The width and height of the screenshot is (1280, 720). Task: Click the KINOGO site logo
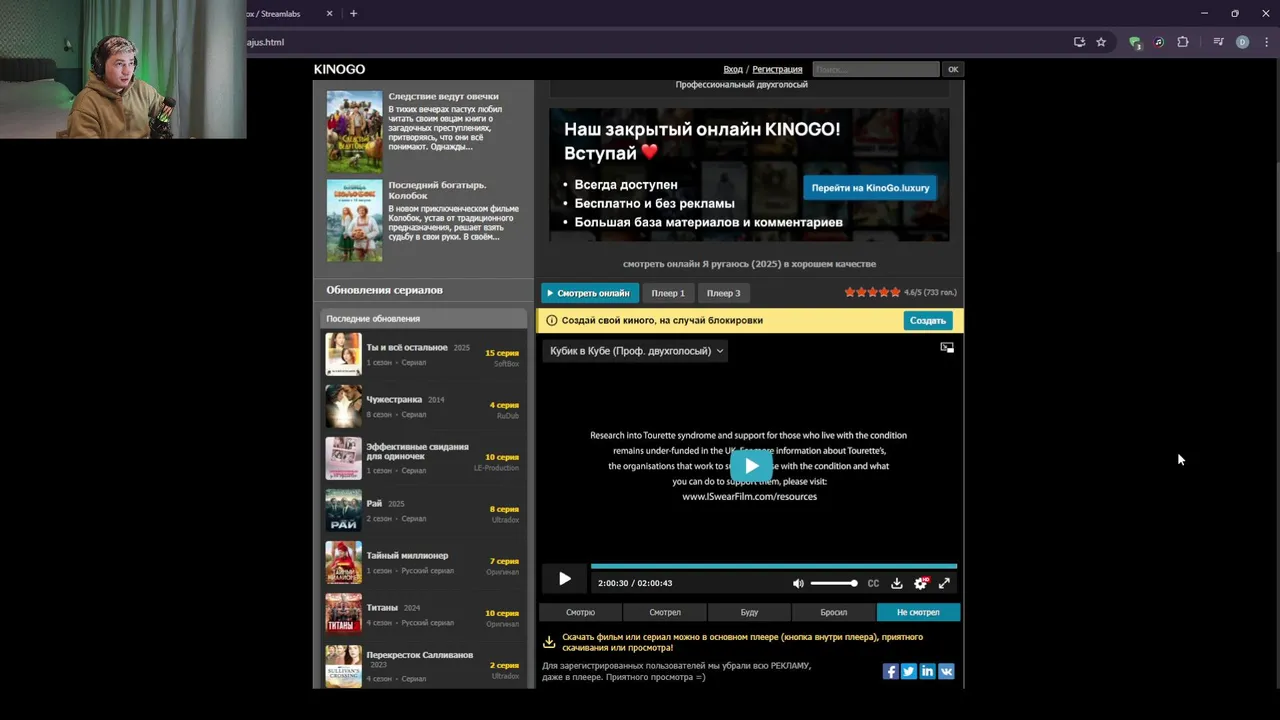[x=339, y=69]
